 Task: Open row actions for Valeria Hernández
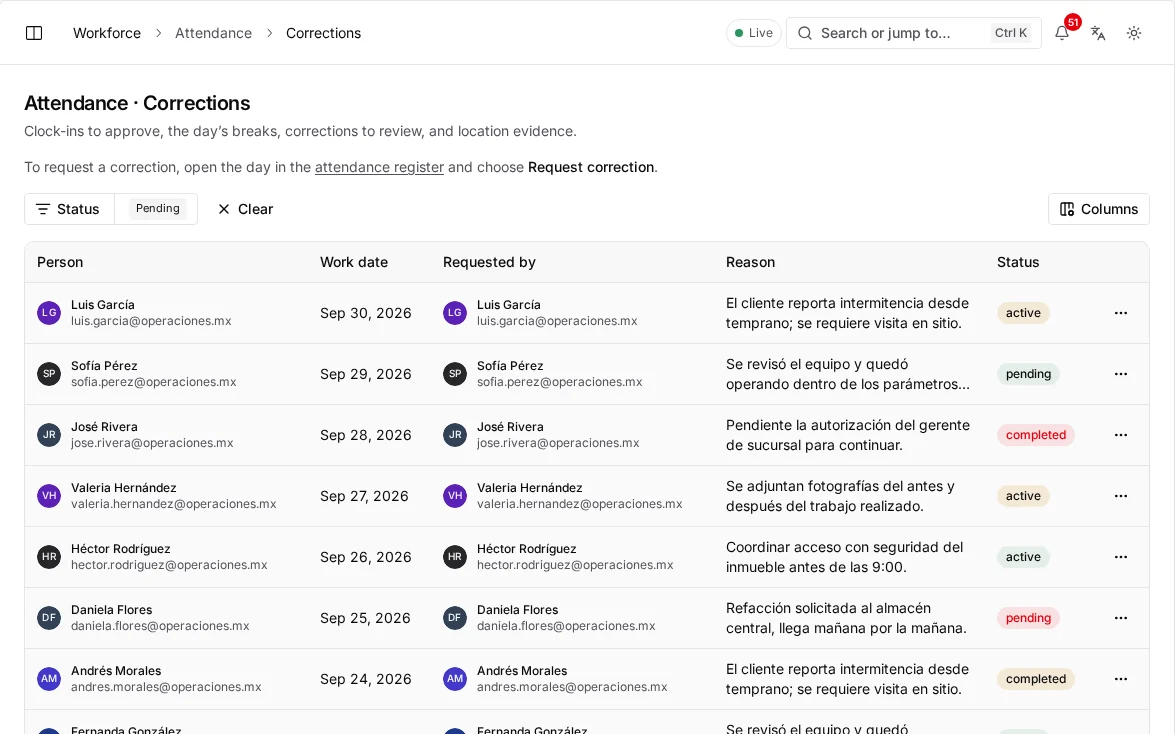1120,496
